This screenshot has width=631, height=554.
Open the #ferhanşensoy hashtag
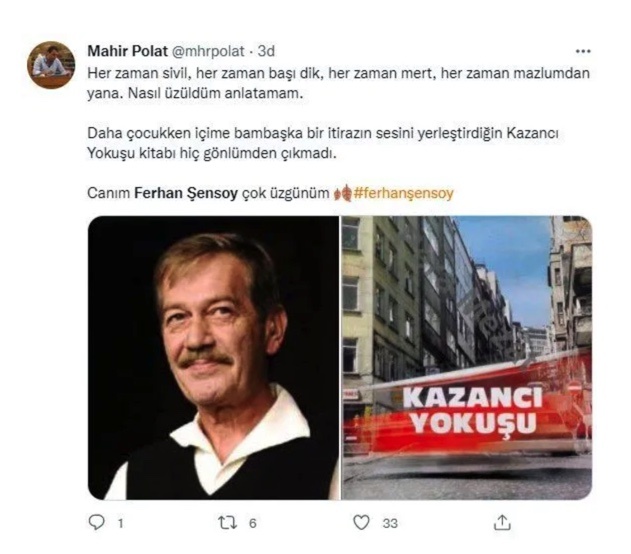(x=404, y=193)
